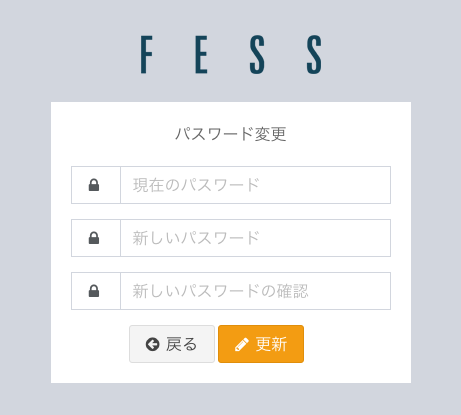Click the first S in FESS logo

pyautogui.click(x=257, y=55)
